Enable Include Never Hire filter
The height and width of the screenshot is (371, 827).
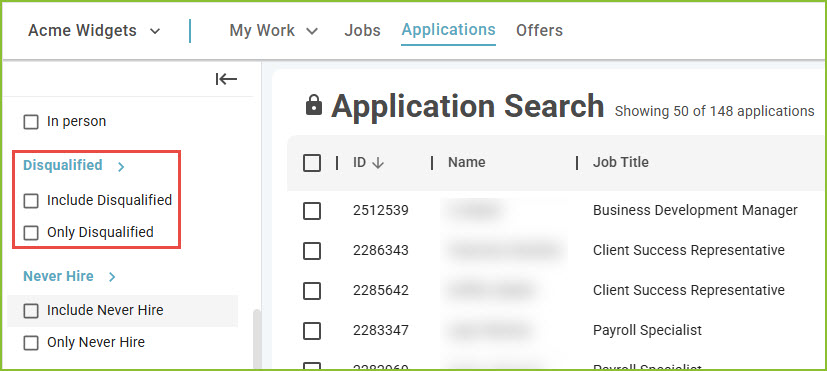[31, 311]
